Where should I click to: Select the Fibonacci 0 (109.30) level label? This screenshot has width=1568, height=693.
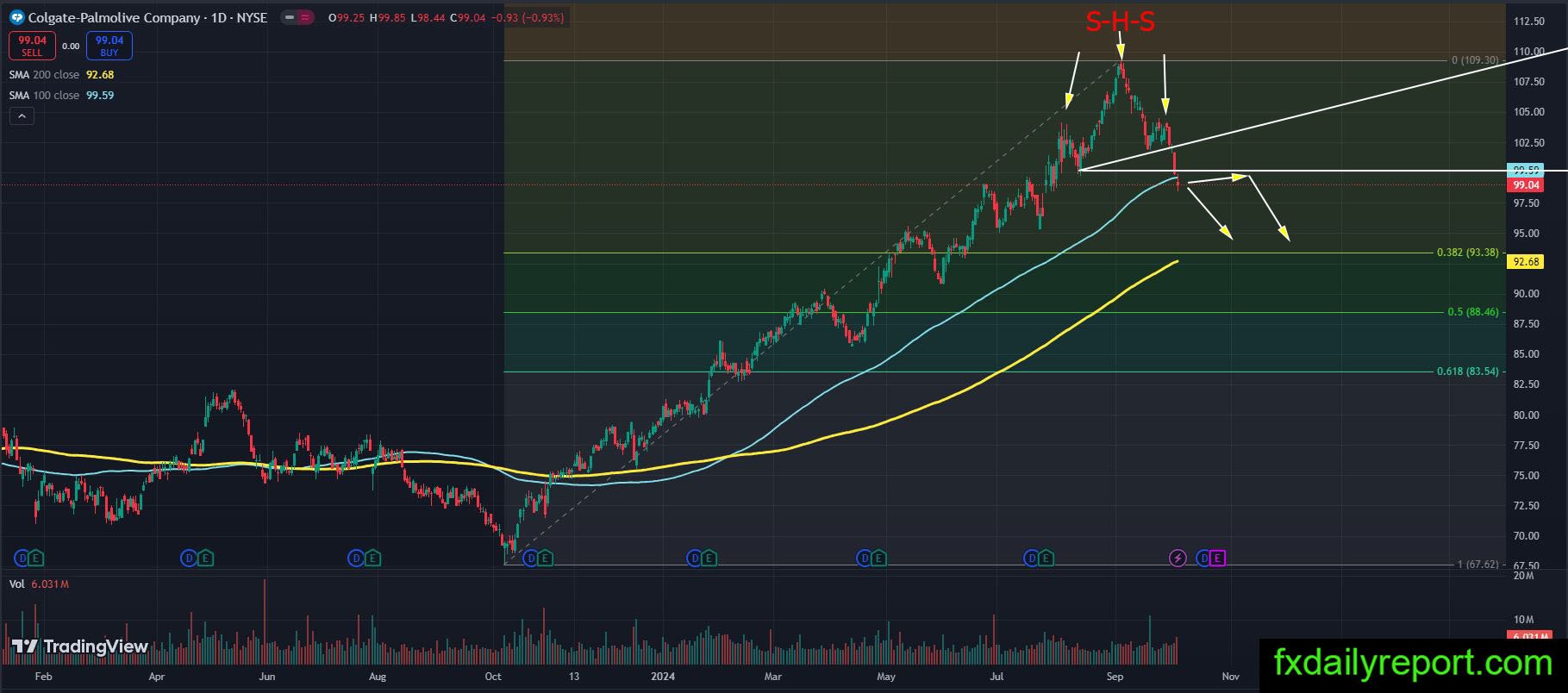point(1475,60)
